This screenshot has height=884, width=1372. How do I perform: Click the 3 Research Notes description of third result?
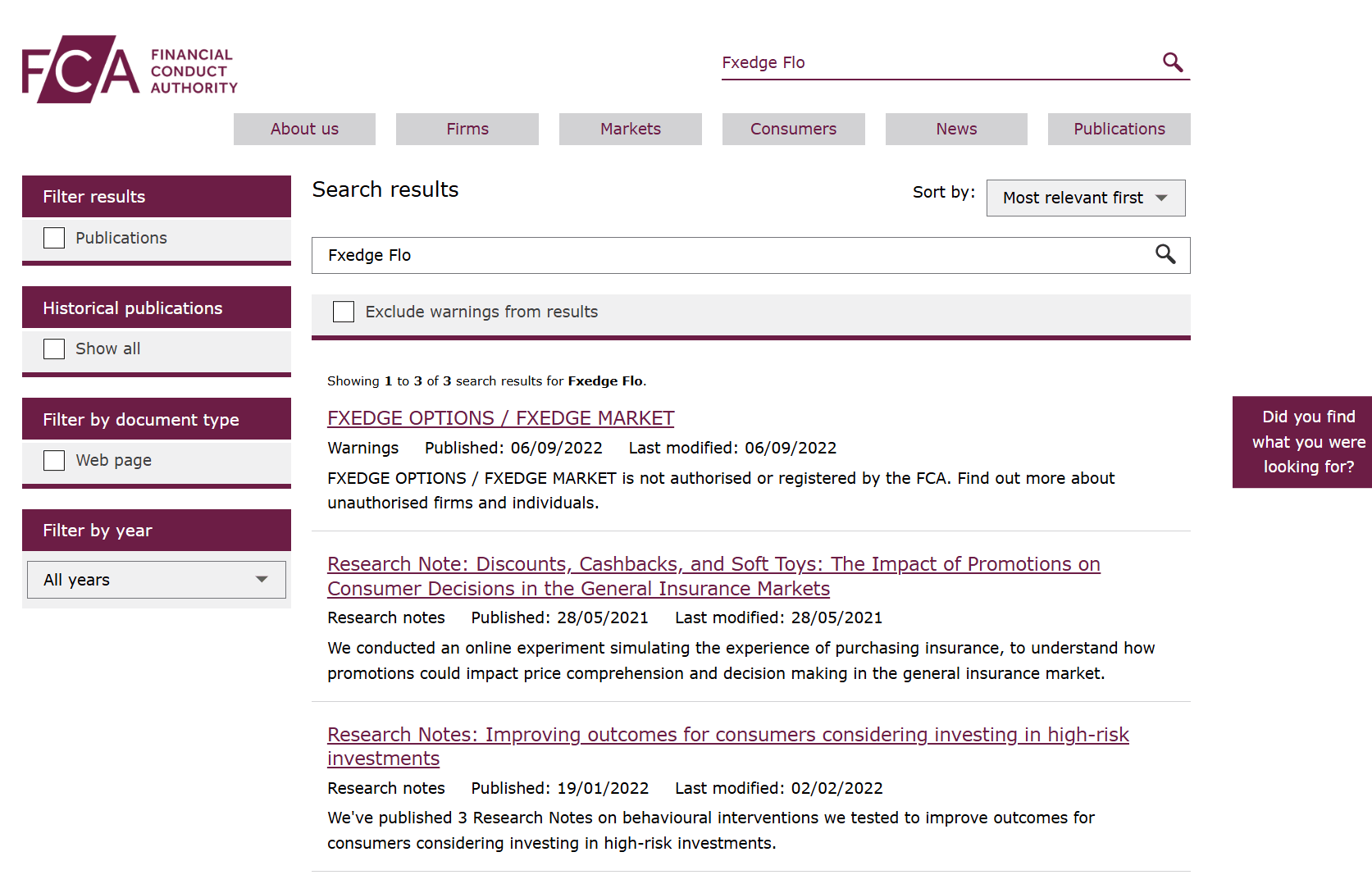point(711,830)
